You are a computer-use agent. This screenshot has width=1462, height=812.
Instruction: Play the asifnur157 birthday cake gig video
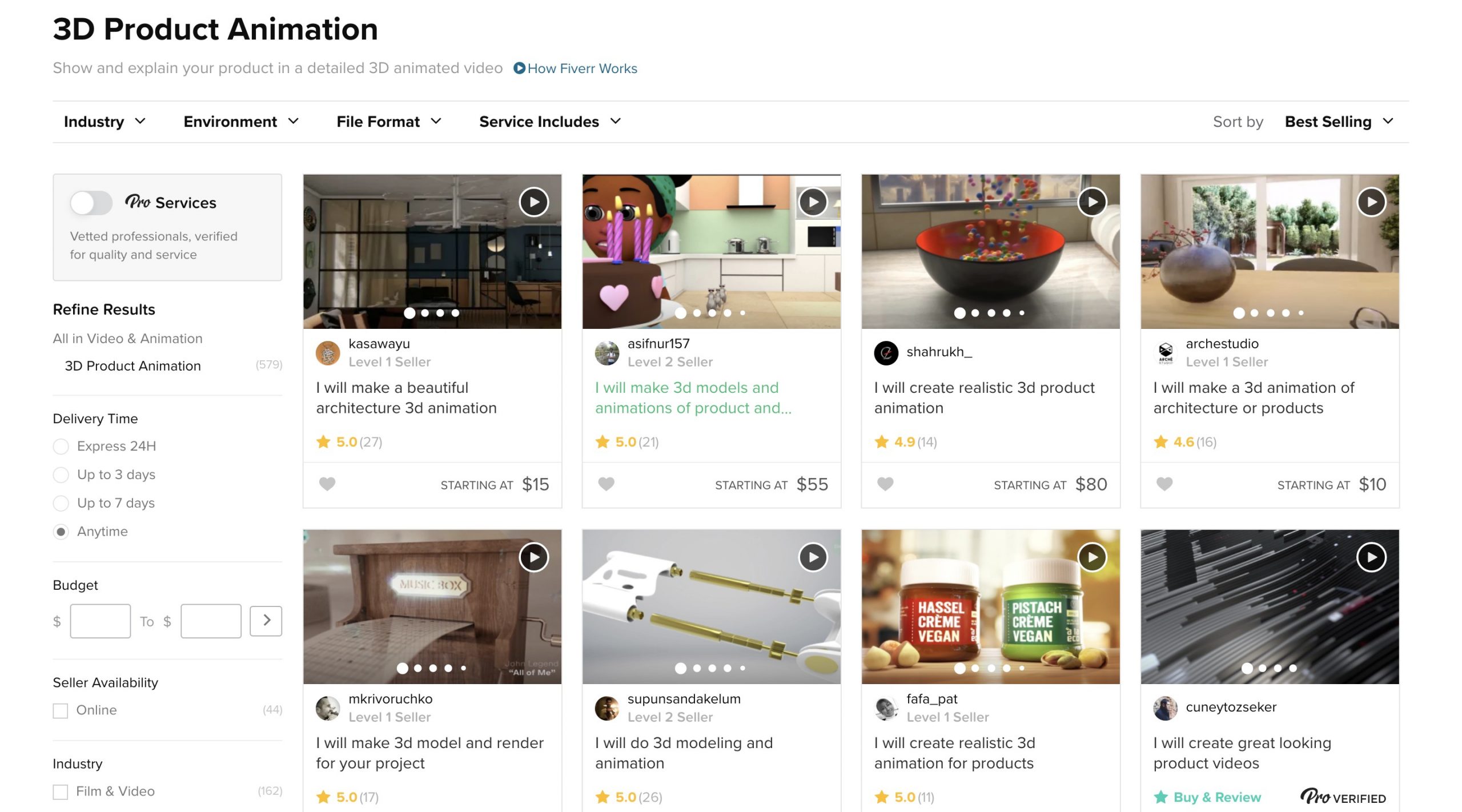tap(813, 202)
